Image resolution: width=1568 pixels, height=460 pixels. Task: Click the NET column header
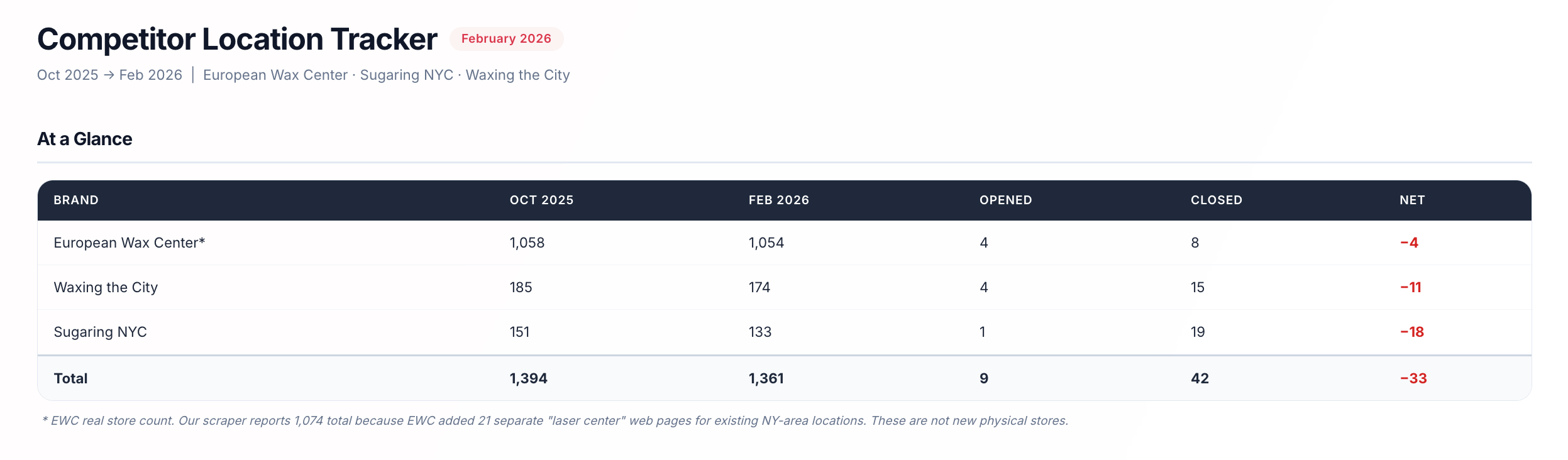1411,200
